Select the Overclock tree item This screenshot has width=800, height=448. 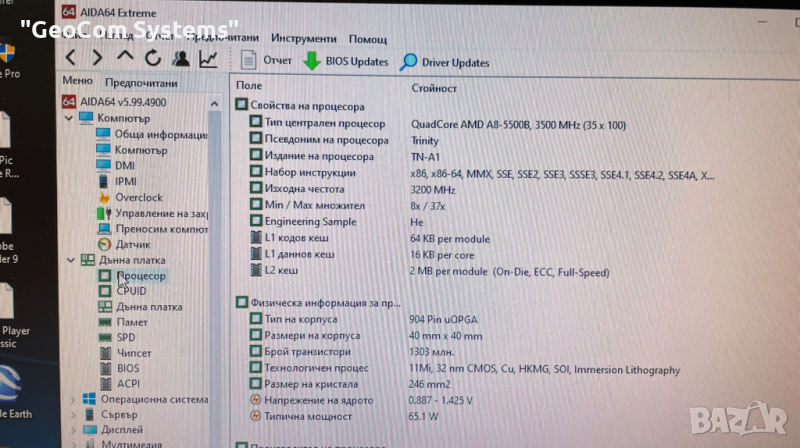click(137, 197)
